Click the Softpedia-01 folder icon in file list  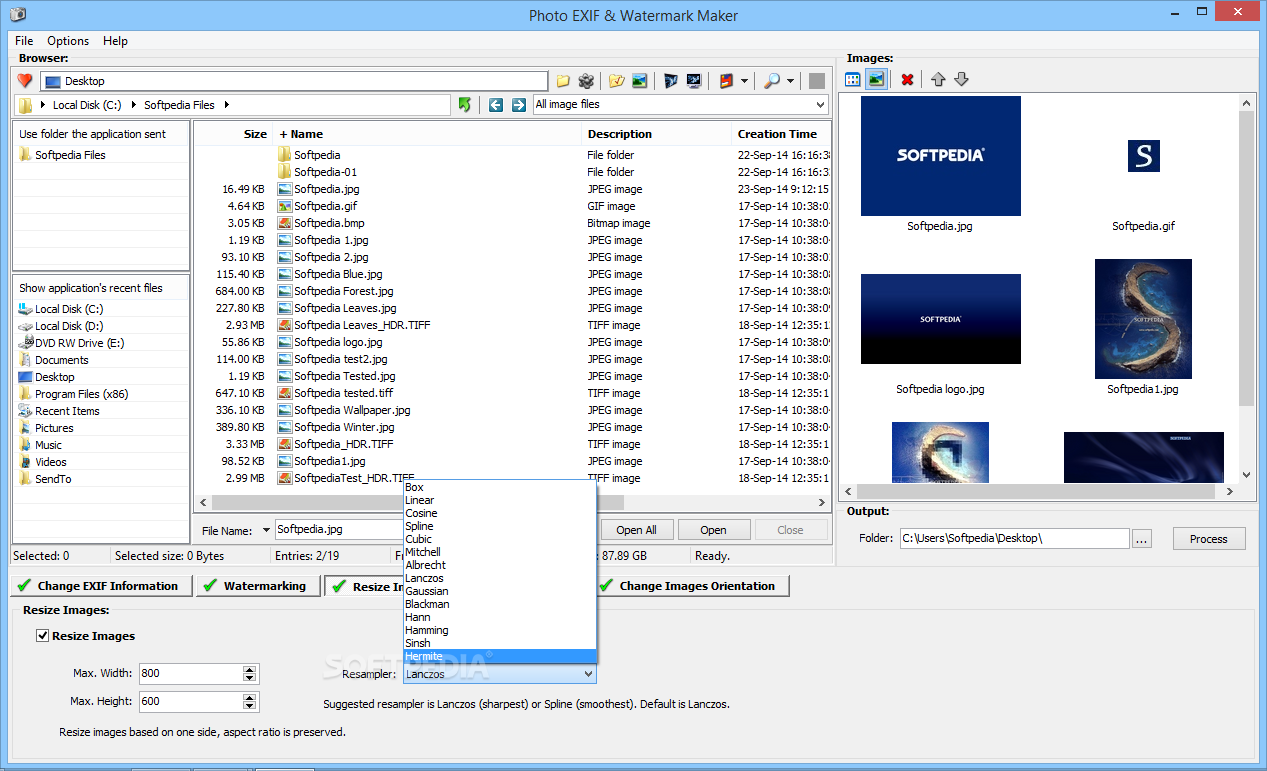point(285,172)
